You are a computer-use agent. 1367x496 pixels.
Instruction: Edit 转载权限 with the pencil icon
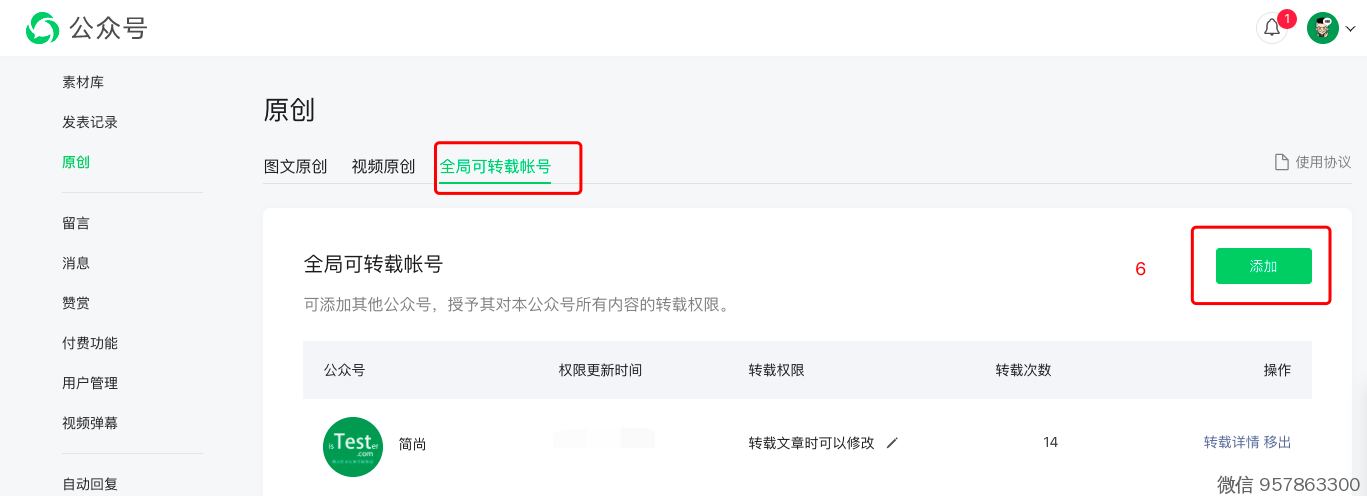tap(892, 443)
